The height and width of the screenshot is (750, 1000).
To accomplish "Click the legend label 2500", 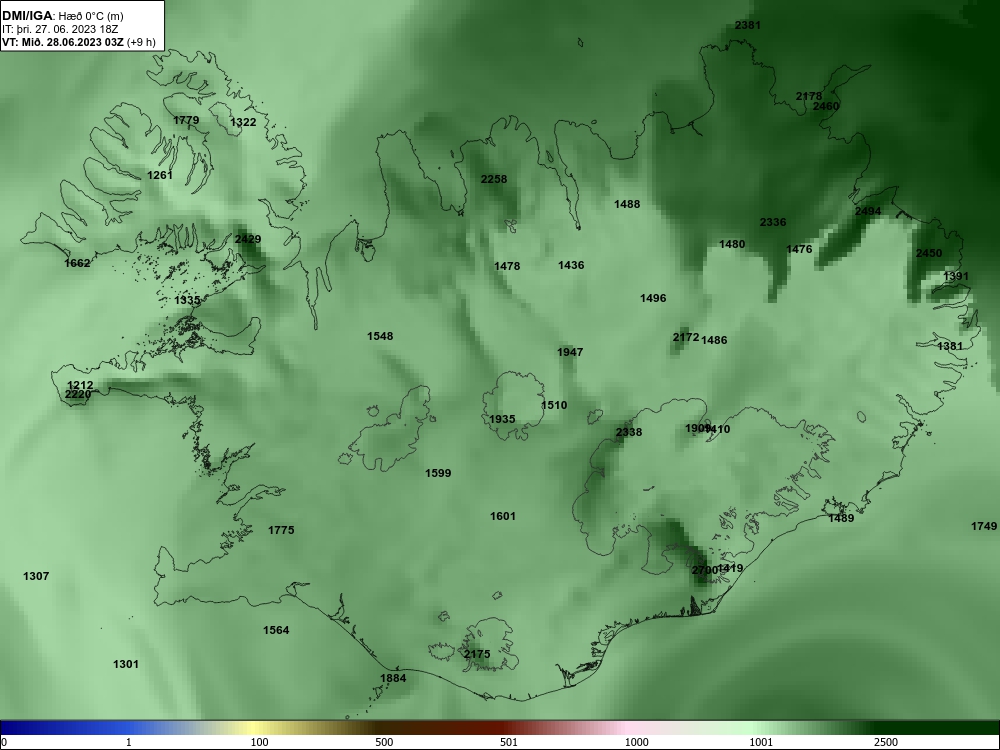I will [886, 742].
